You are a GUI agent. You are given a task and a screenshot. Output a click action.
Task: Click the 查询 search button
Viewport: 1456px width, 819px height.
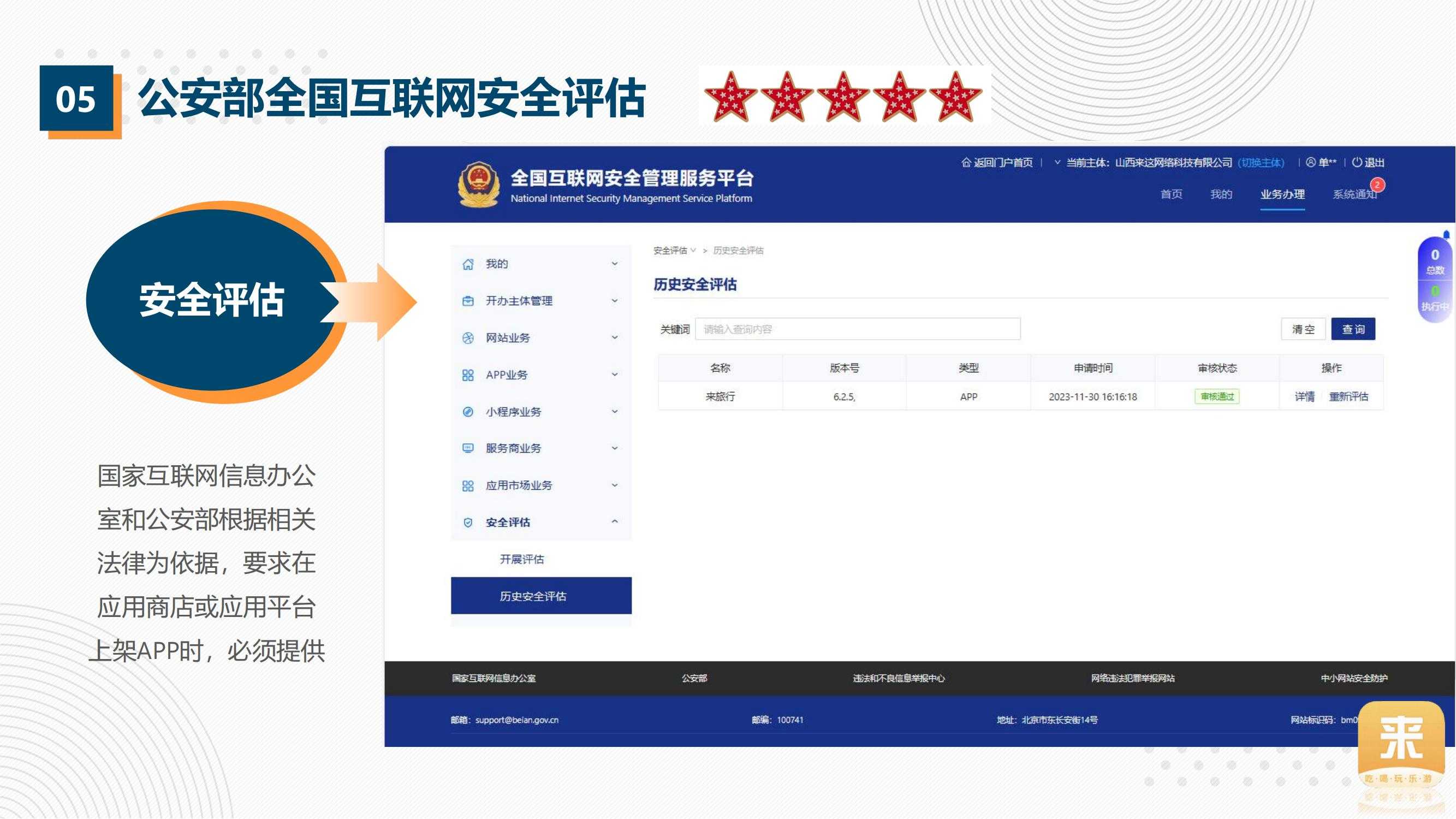point(1353,330)
